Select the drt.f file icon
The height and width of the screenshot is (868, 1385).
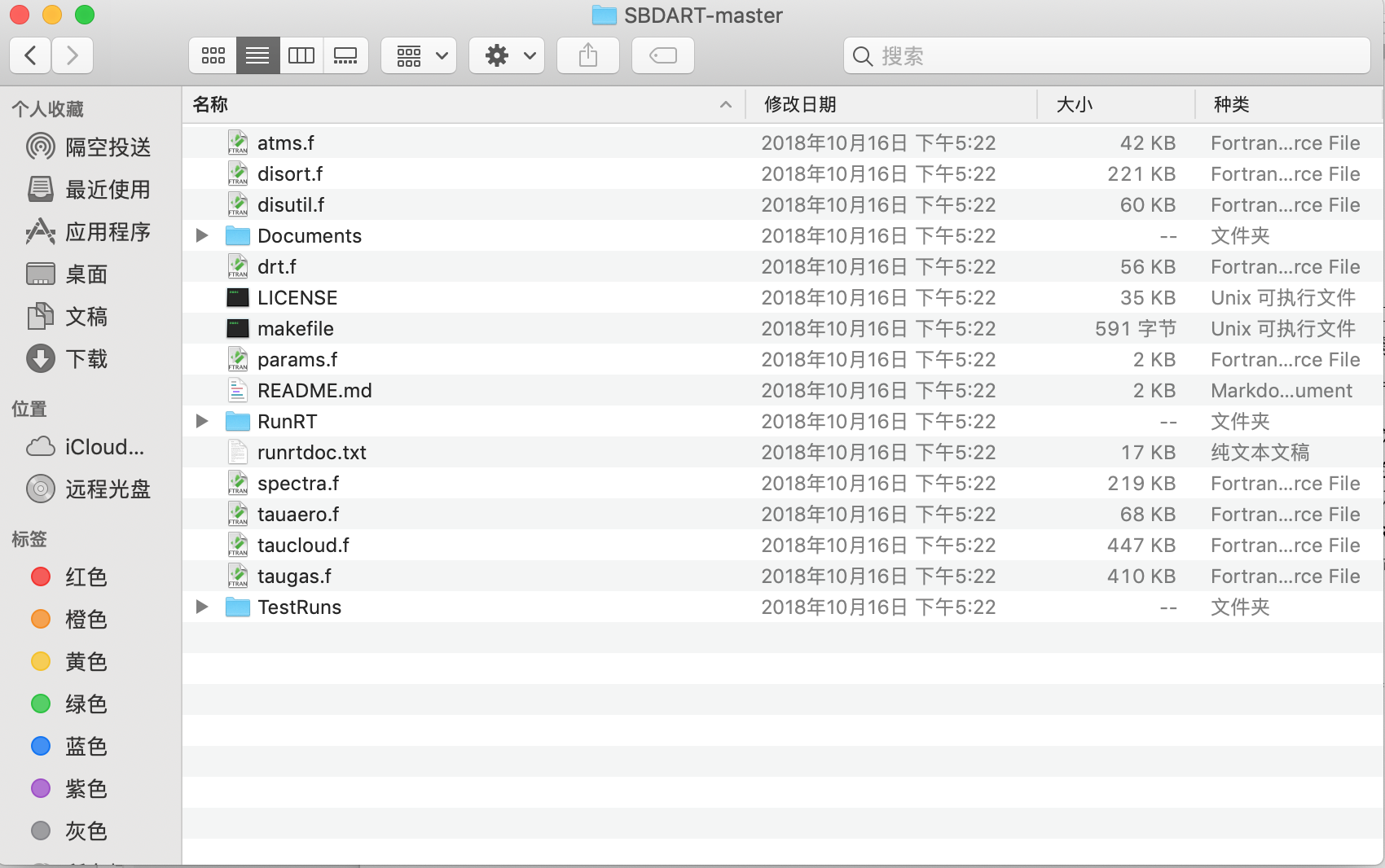click(238, 266)
